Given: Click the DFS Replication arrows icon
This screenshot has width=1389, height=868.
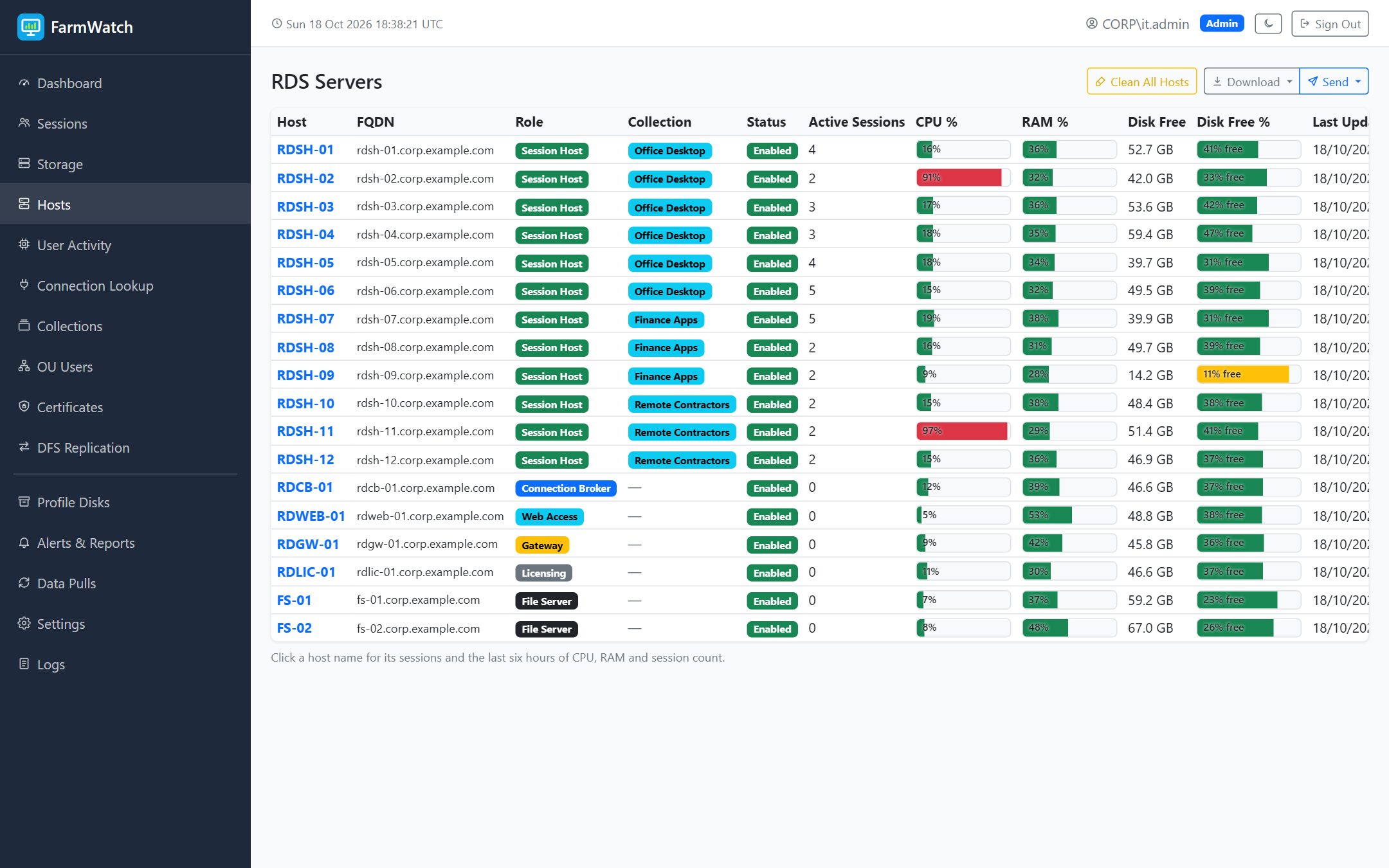Looking at the screenshot, I should tap(24, 447).
